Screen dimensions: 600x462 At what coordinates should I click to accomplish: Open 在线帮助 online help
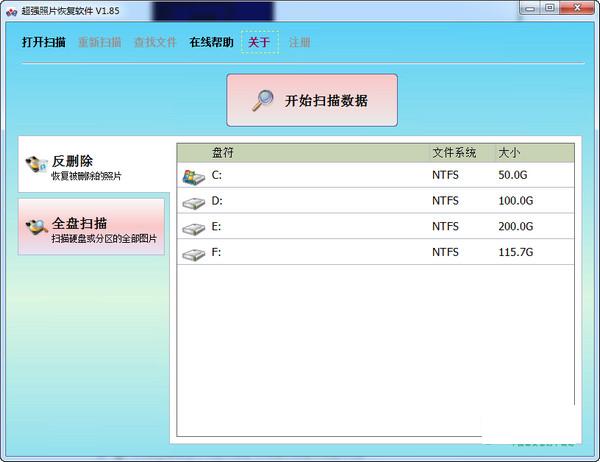click(211, 43)
